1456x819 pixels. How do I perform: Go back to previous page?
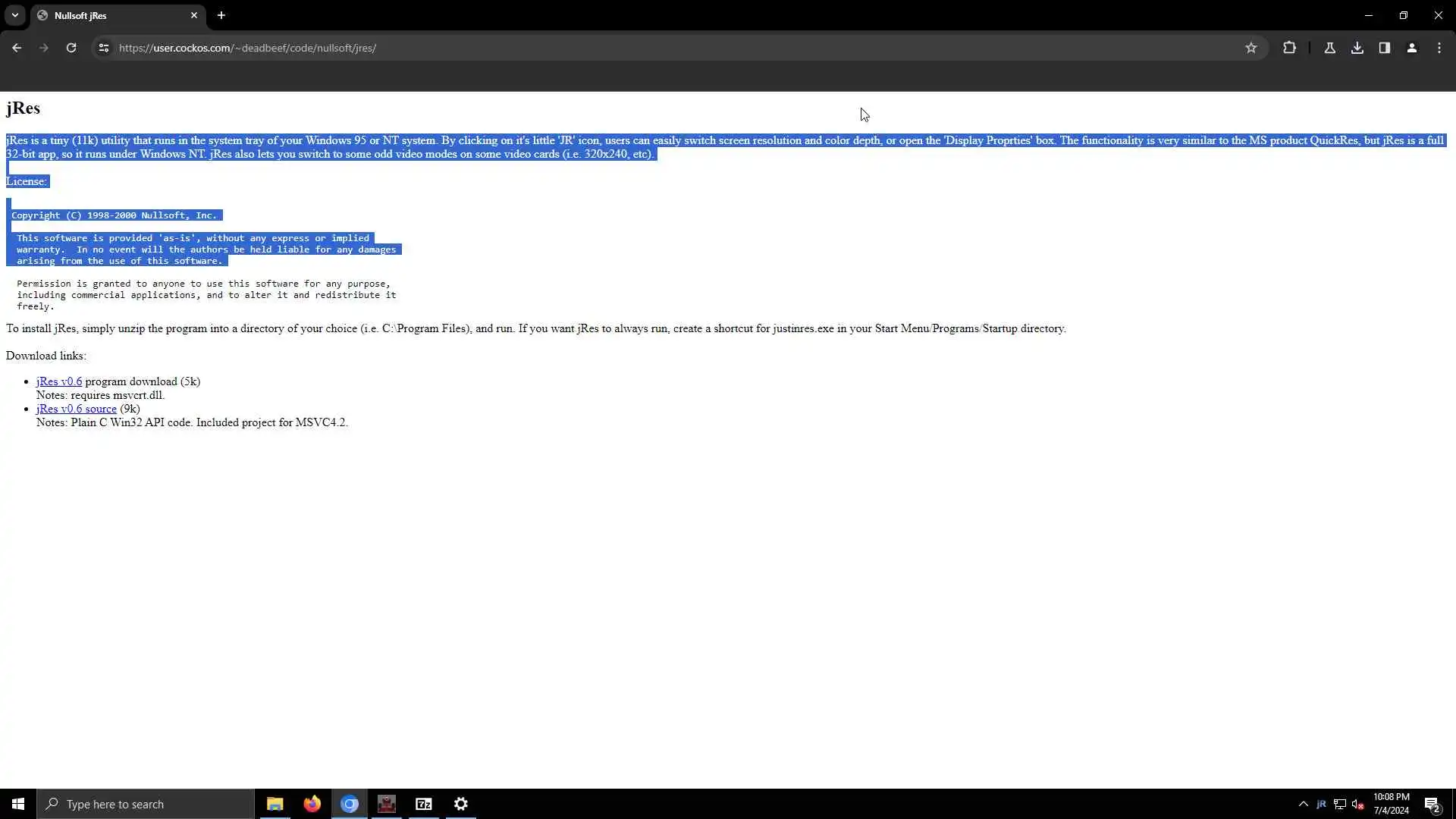coord(17,48)
